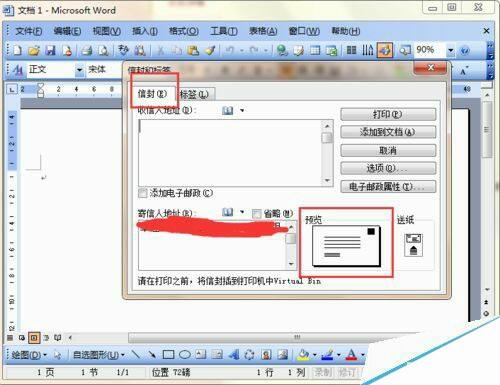Click the Insert Table grid icon
500x385 pixels.
pyautogui.click(x=315, y=50)
